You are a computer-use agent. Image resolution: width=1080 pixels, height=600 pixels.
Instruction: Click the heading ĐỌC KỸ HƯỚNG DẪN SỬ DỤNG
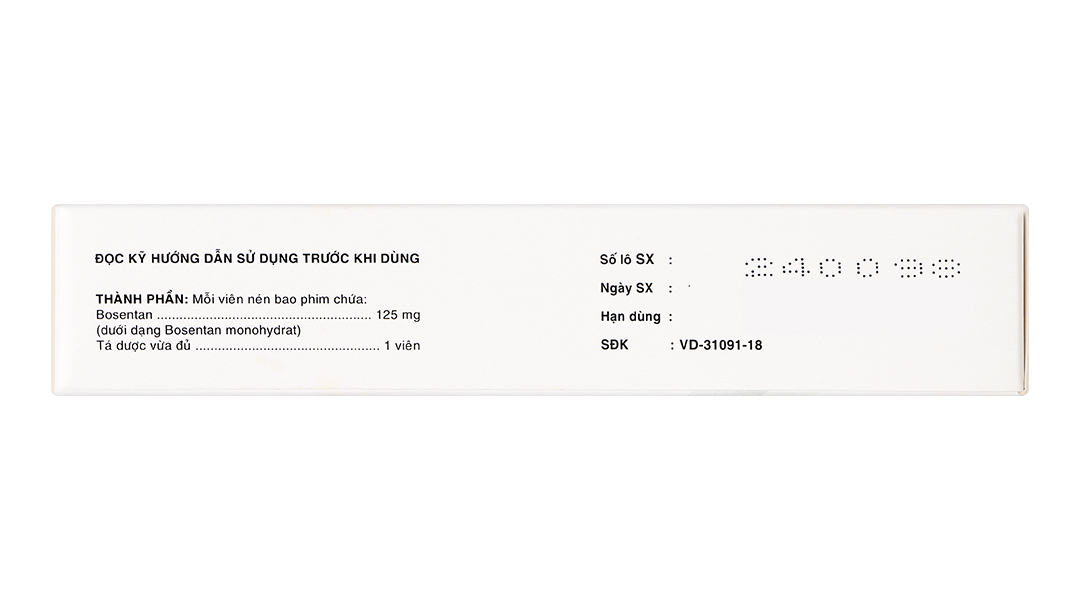pos(257,258)
